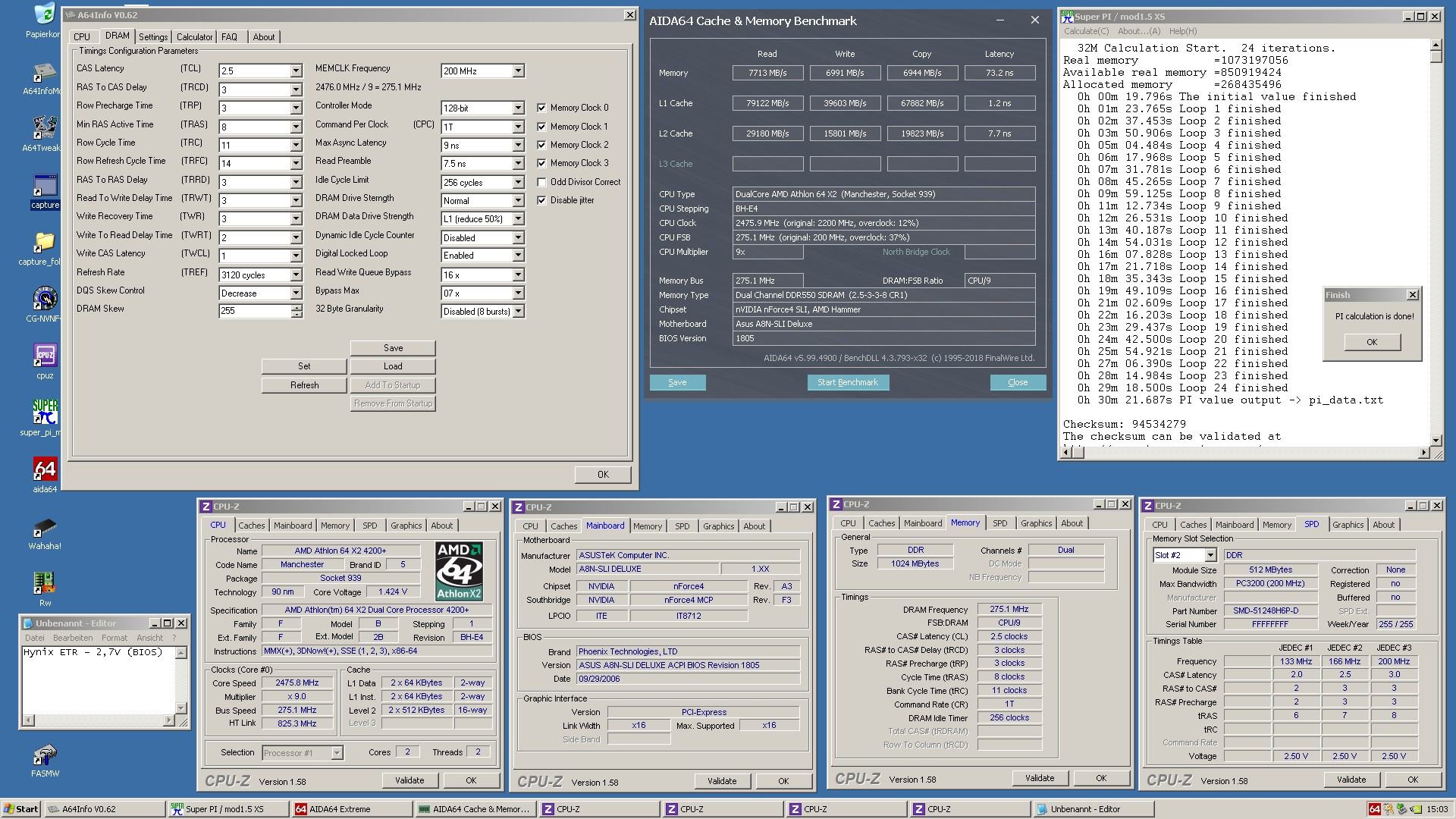Click the A64Info title bar icon
The image size is (1456, 819).
pos(70,15)
